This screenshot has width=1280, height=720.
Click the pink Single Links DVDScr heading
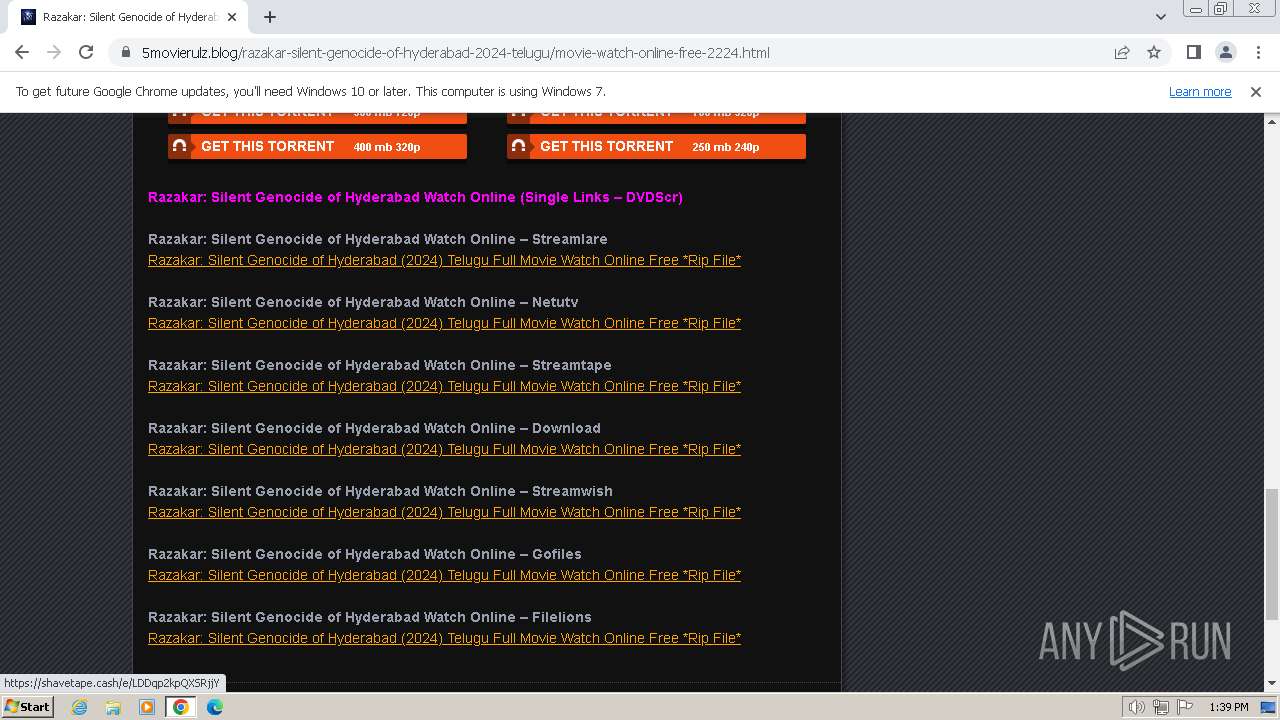click(415, 197)
